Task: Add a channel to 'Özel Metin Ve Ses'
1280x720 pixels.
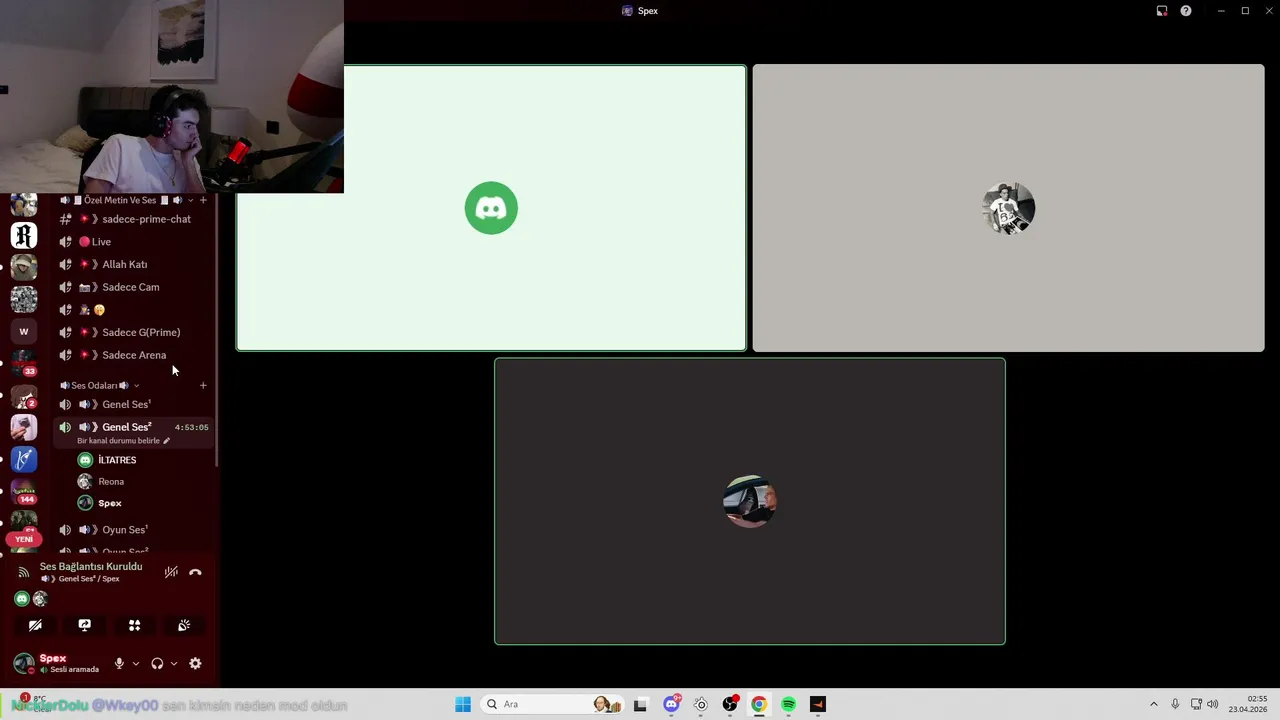Action: (203, 200)
